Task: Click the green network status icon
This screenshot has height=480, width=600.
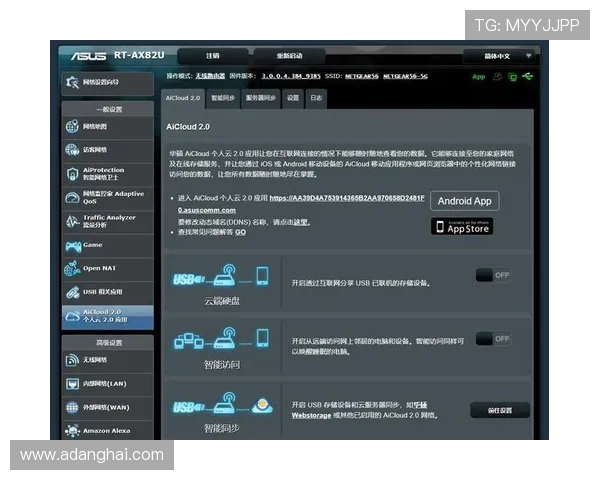Action: (x=512, y=77)
